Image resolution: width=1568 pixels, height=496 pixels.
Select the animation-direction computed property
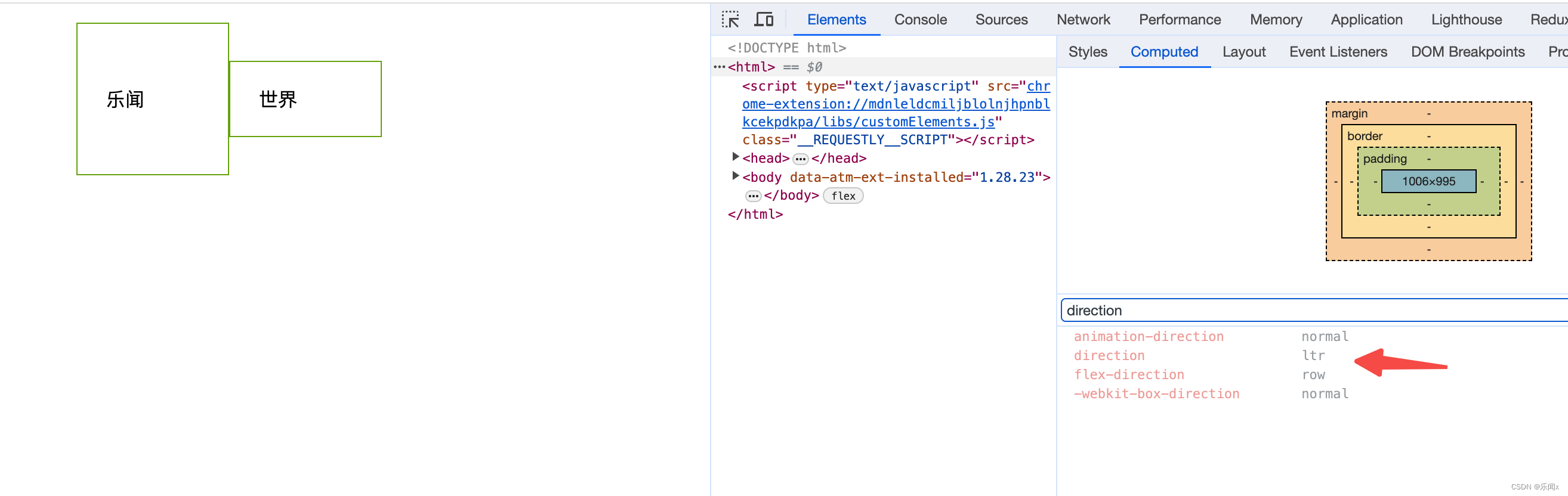point(1148,336)
